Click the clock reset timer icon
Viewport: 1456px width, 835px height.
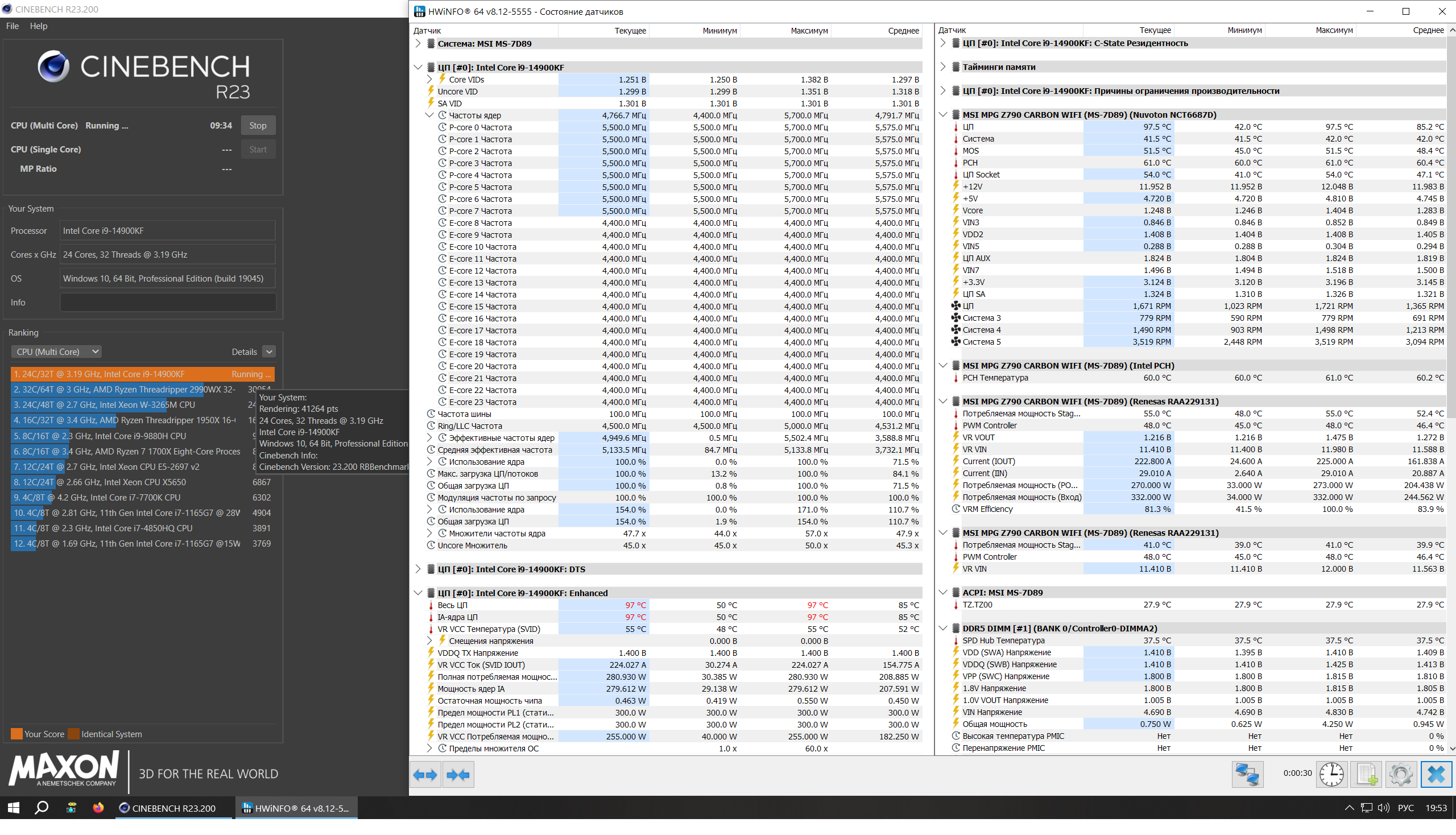(x=1331, y=774)
